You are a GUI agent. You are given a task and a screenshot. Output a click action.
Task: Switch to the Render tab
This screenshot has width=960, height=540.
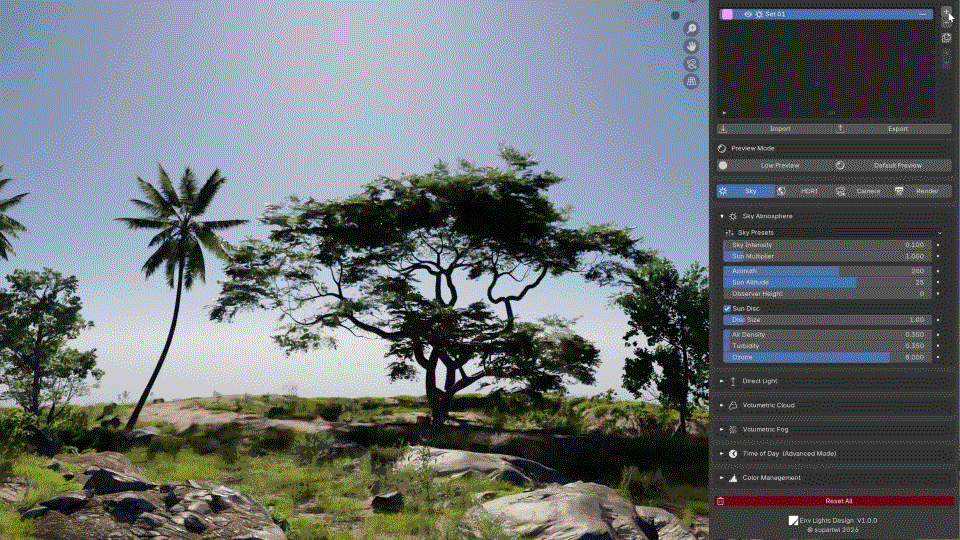pyautogui.click(x=923, y=191)
